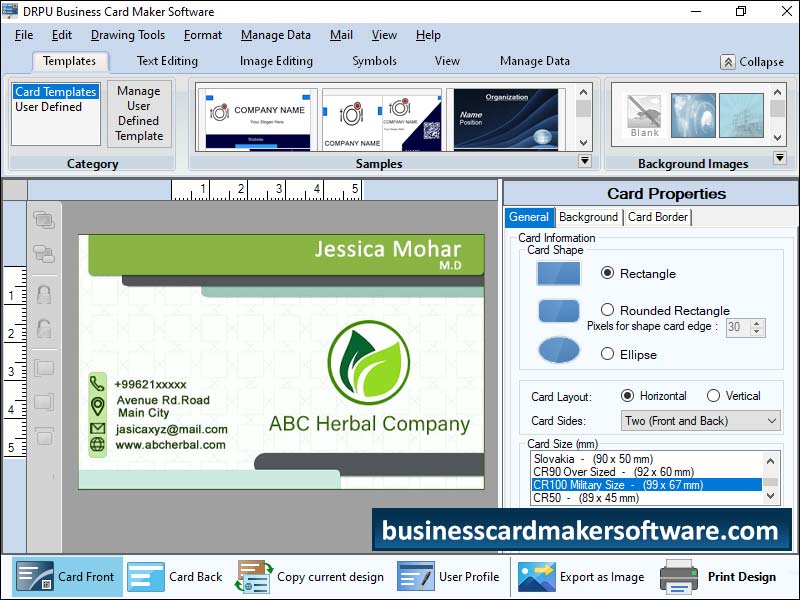Expand the Samples gallery dropdown arrow
Image resolution: width=800 pixels, height=600 pixels.
pos(585,160)
